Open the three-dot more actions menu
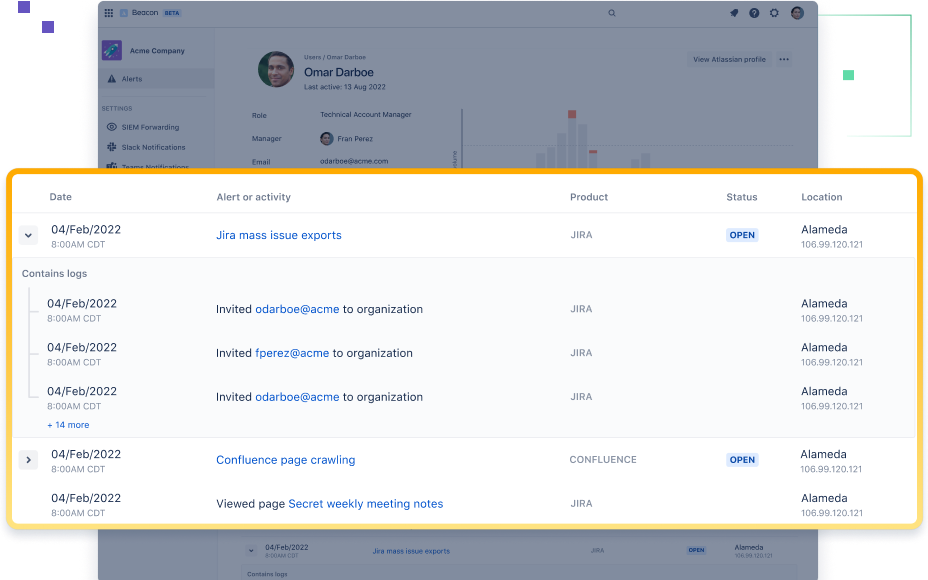Image resolution: width=928 pixels, height=580 pixels. (x=784, y=59)
